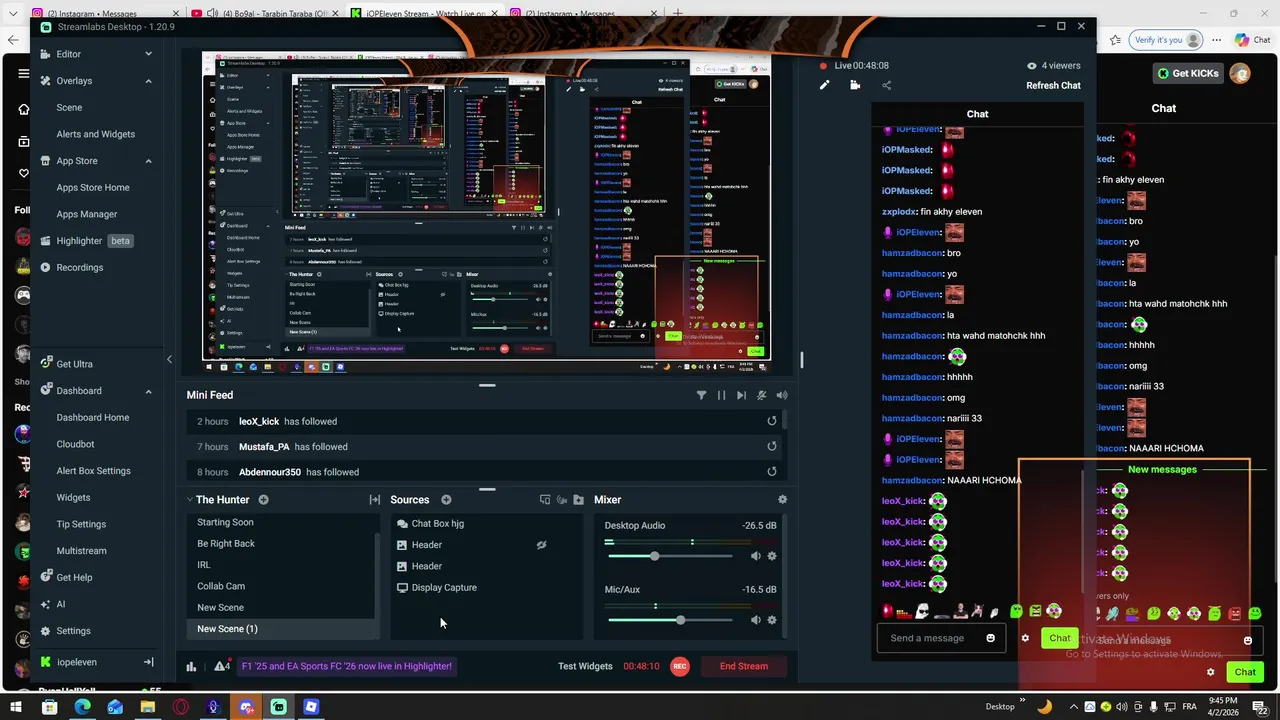Collapse the Dashboard sidebar section
Viewport: 1280px width, 720px height.
pos(148,391)
